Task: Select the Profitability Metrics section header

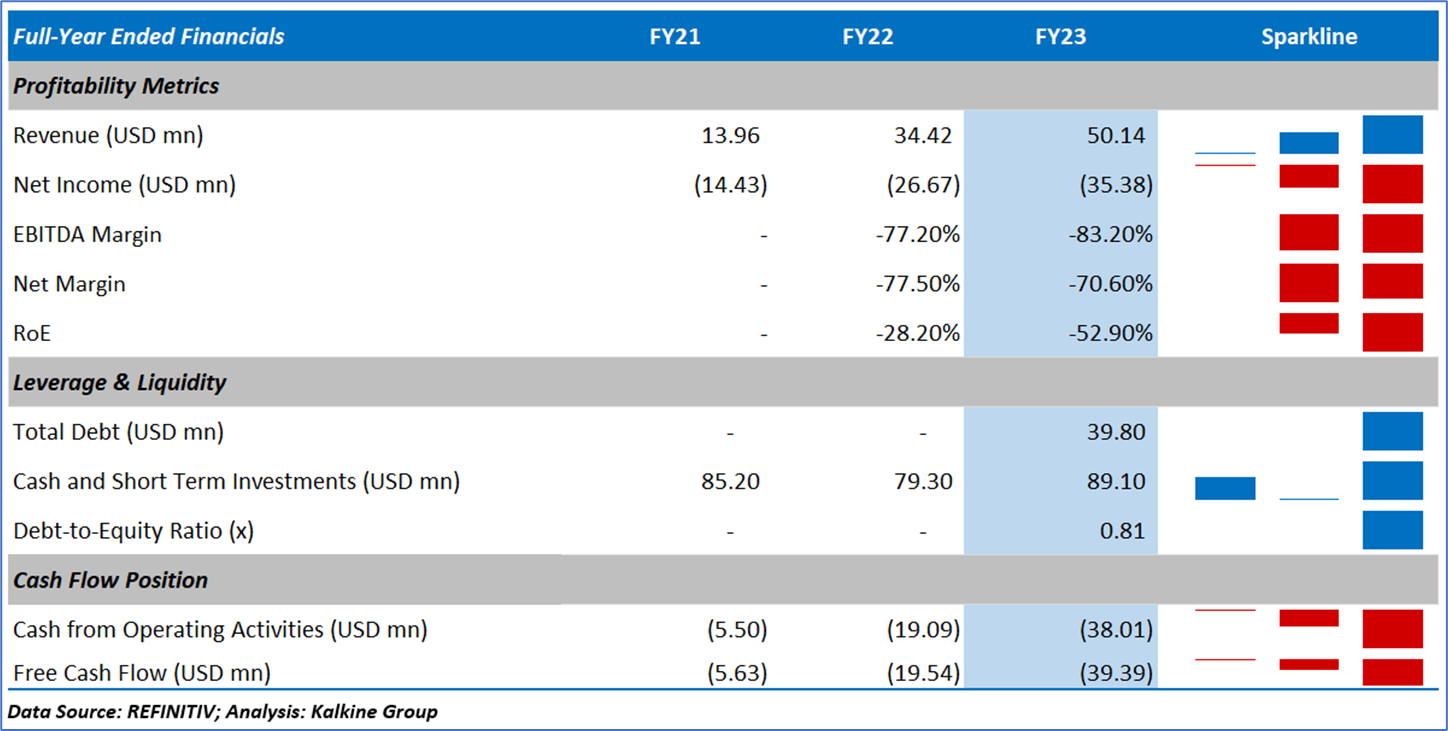Action: 116,86
